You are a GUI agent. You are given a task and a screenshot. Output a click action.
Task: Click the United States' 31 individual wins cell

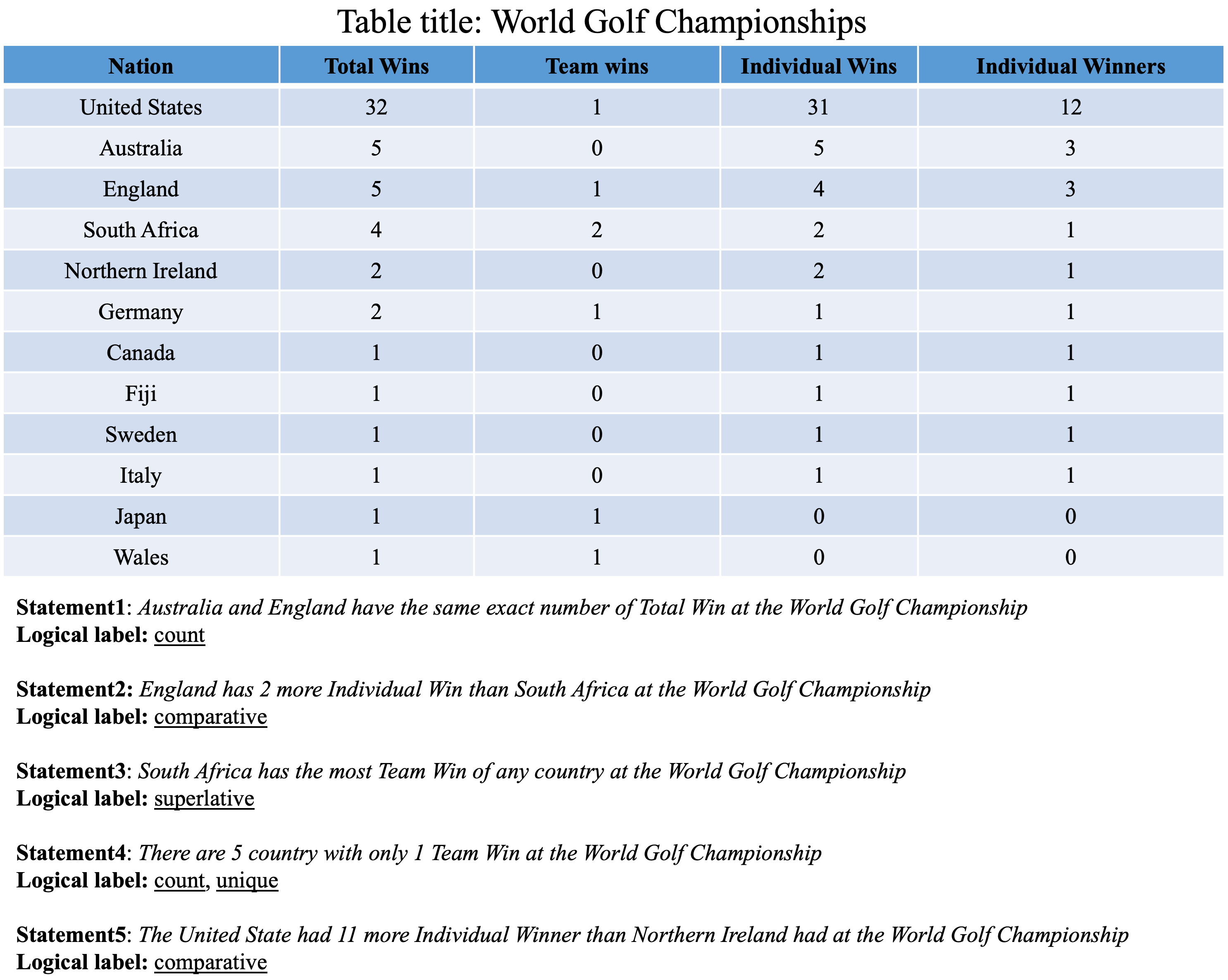tap(818, 107)
